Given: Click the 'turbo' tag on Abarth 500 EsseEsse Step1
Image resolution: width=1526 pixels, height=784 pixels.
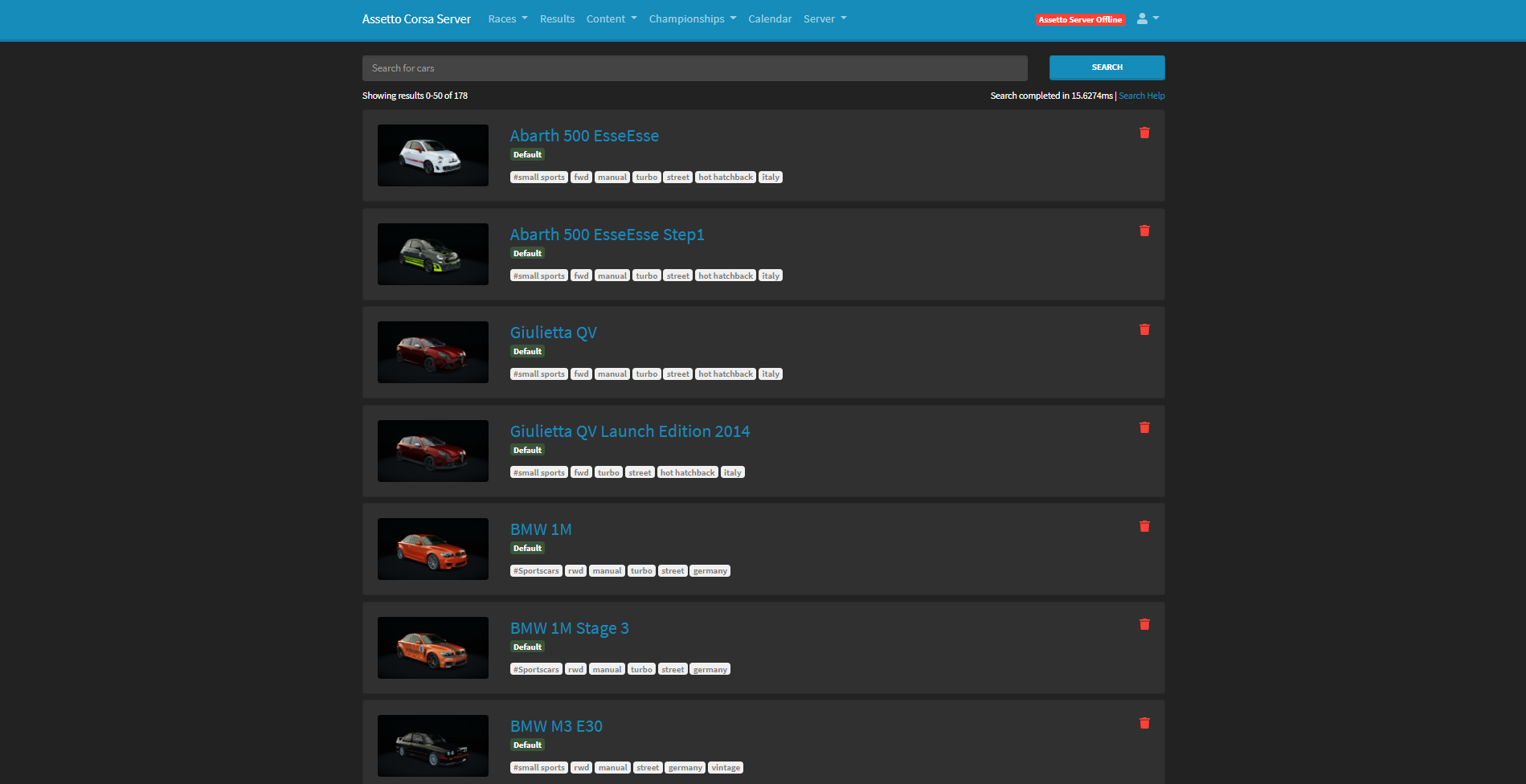Looking at the screenshot, I should 646,276.
